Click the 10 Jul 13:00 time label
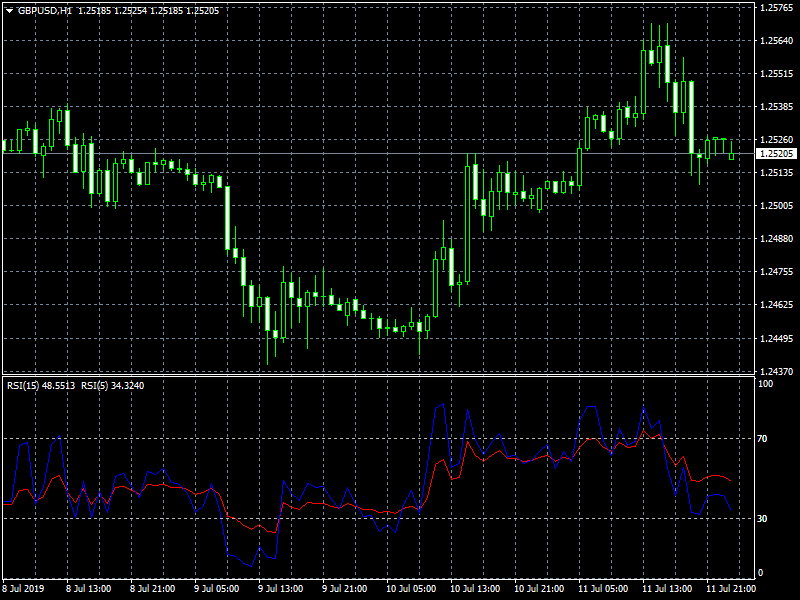 click(475, 589)
